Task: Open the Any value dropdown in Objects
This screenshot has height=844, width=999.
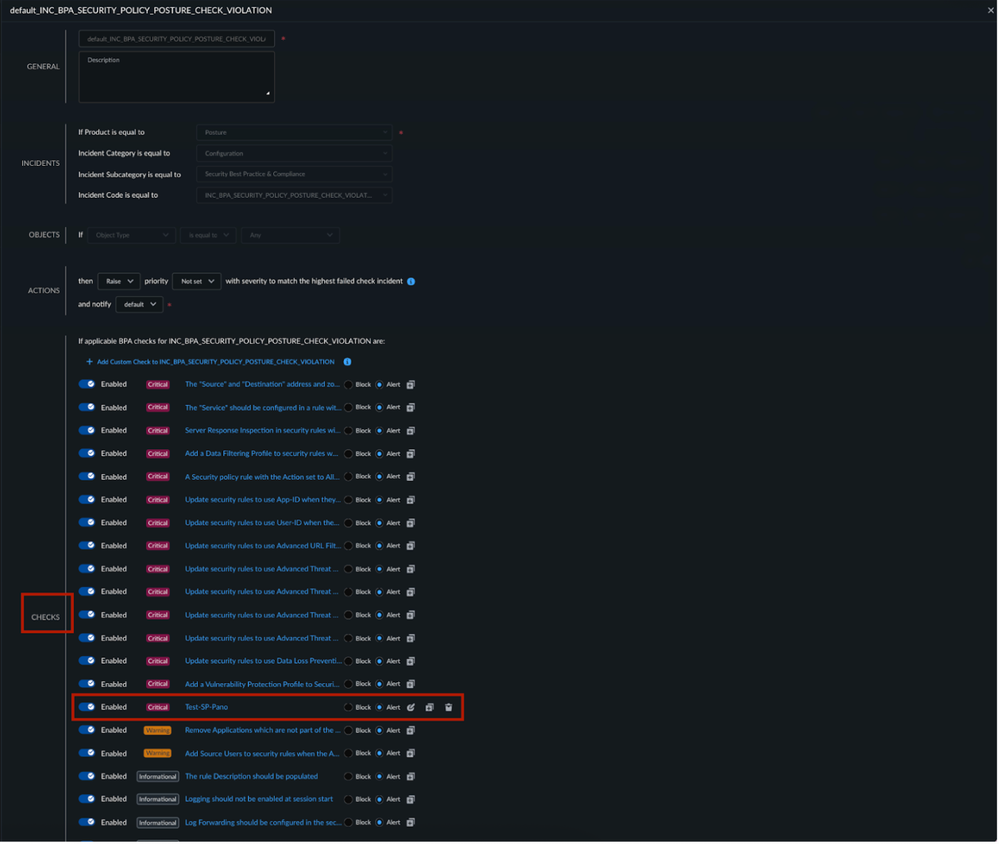Action: click(x=291, y=236)
